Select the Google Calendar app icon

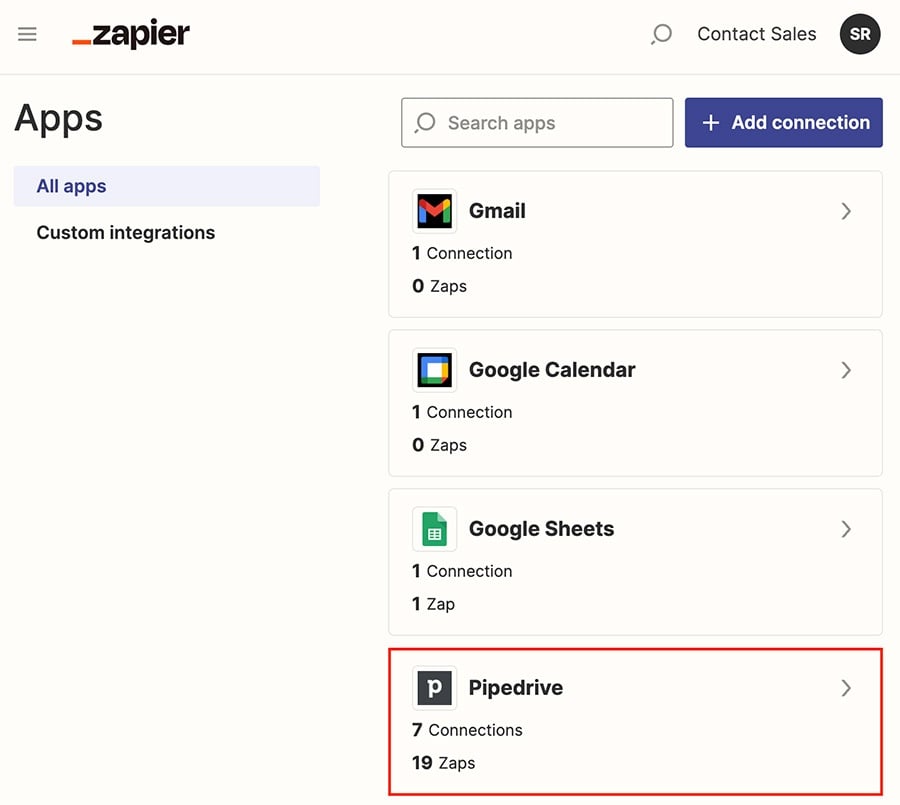(x=434, y=370)
